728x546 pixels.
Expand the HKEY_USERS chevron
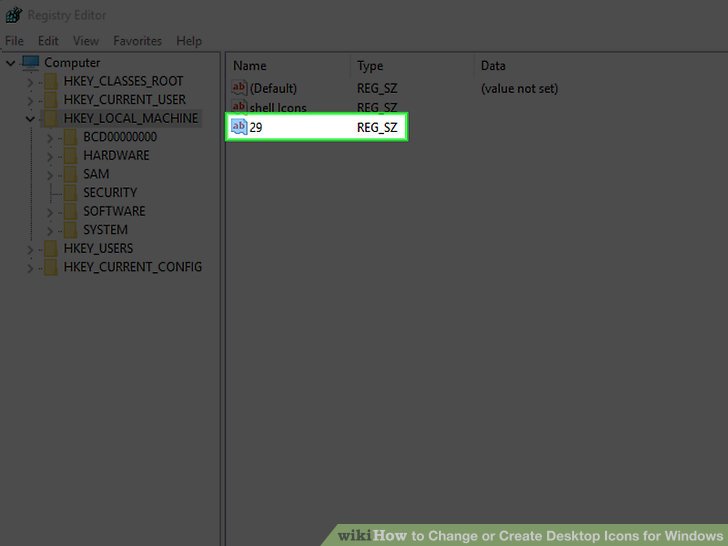coord(30,249)
